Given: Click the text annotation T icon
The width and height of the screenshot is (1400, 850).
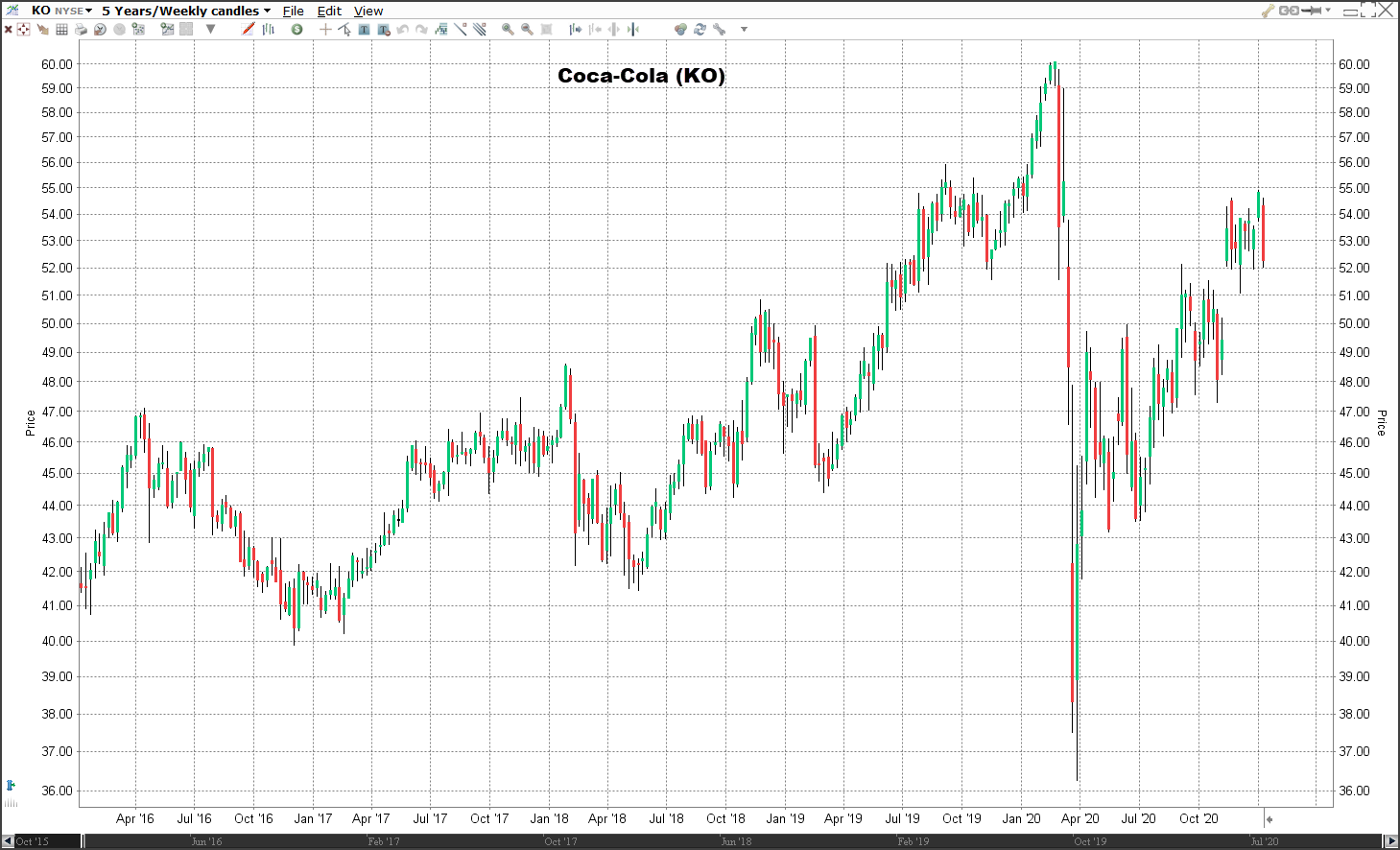Looking at the screenshot, I should tap(364, 29).
